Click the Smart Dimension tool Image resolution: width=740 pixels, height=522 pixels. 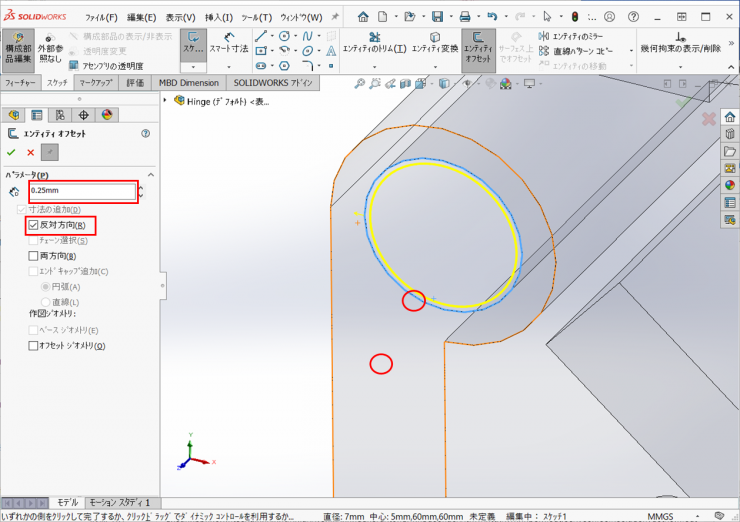228,42
